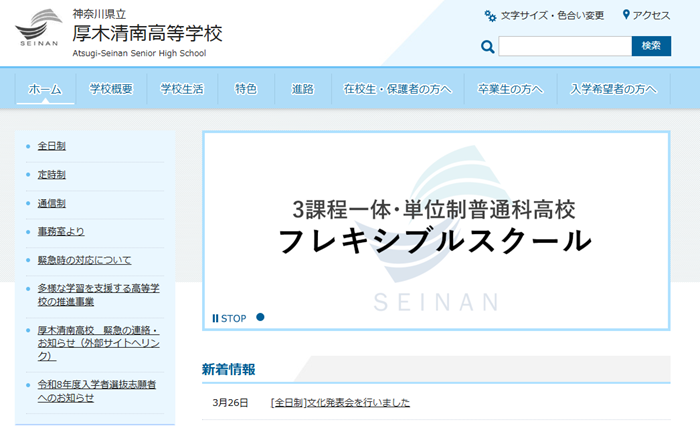Open 全日制 sidebar link

pyautogui.click(x=52, y=146)
